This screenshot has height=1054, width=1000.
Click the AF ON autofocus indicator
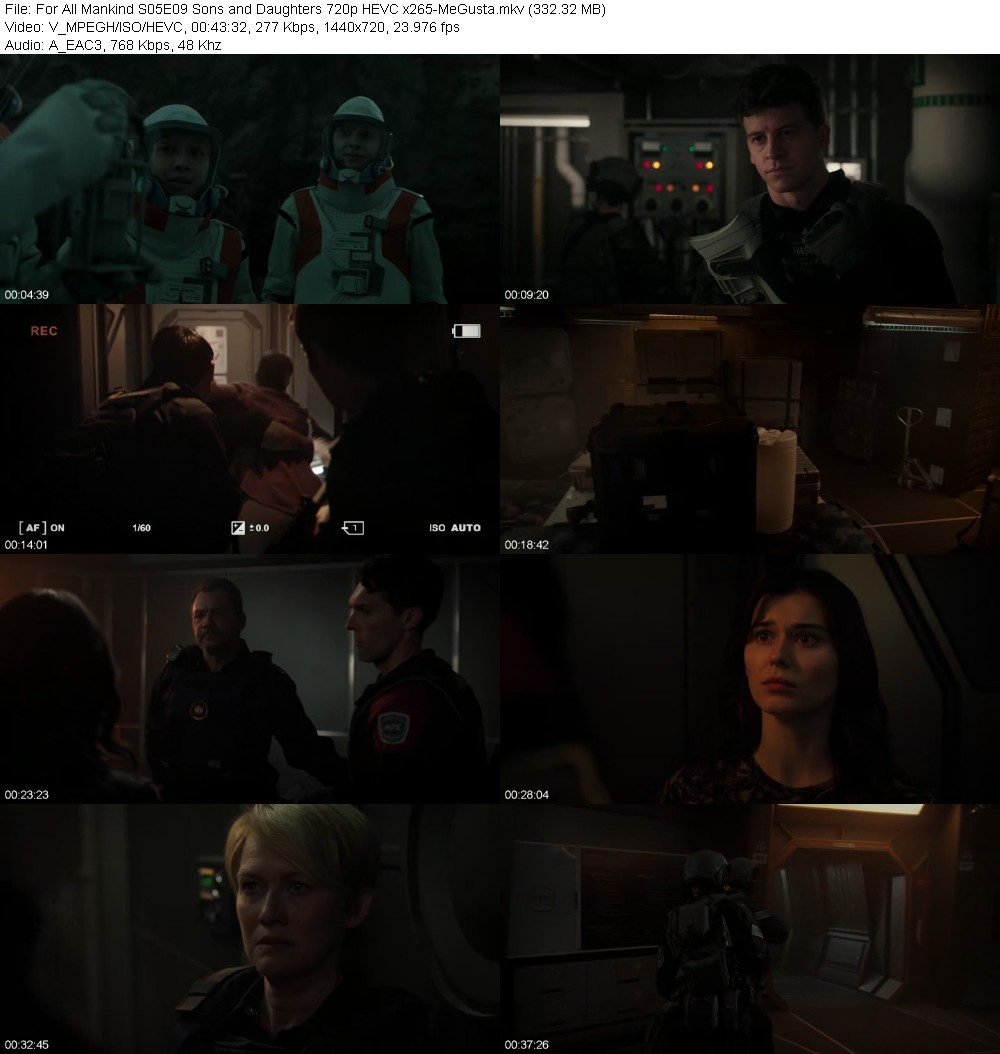point(42,528)
